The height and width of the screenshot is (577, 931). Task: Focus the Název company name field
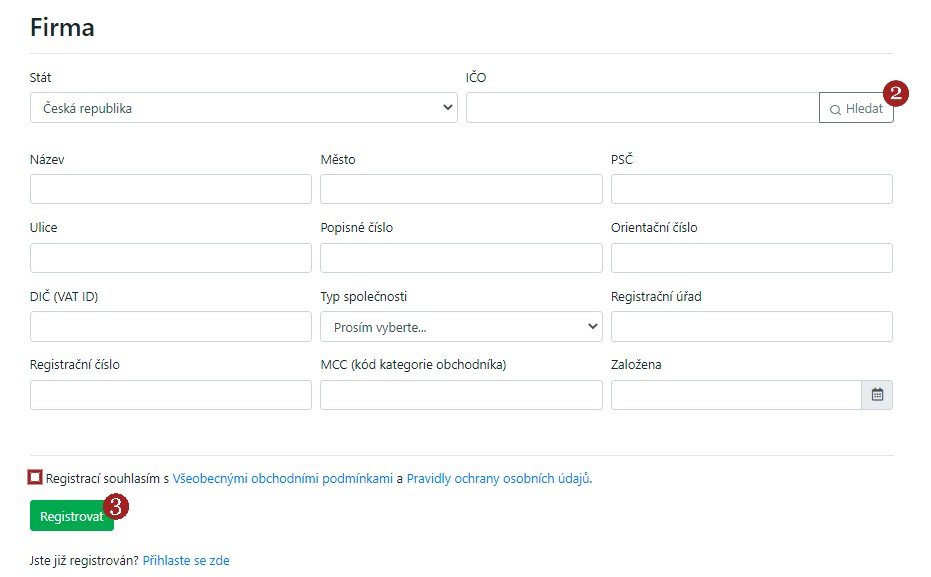(x=170, y=188)
